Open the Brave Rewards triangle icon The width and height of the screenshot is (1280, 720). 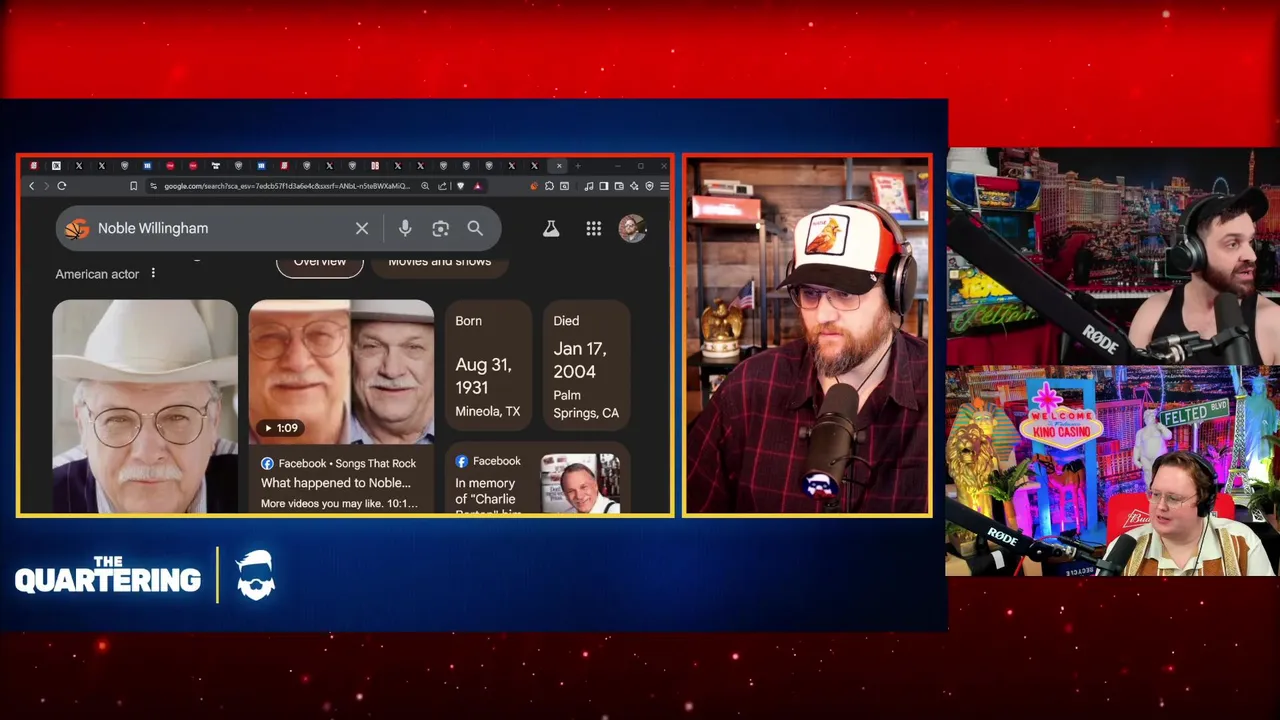click(x=477, y=186)
